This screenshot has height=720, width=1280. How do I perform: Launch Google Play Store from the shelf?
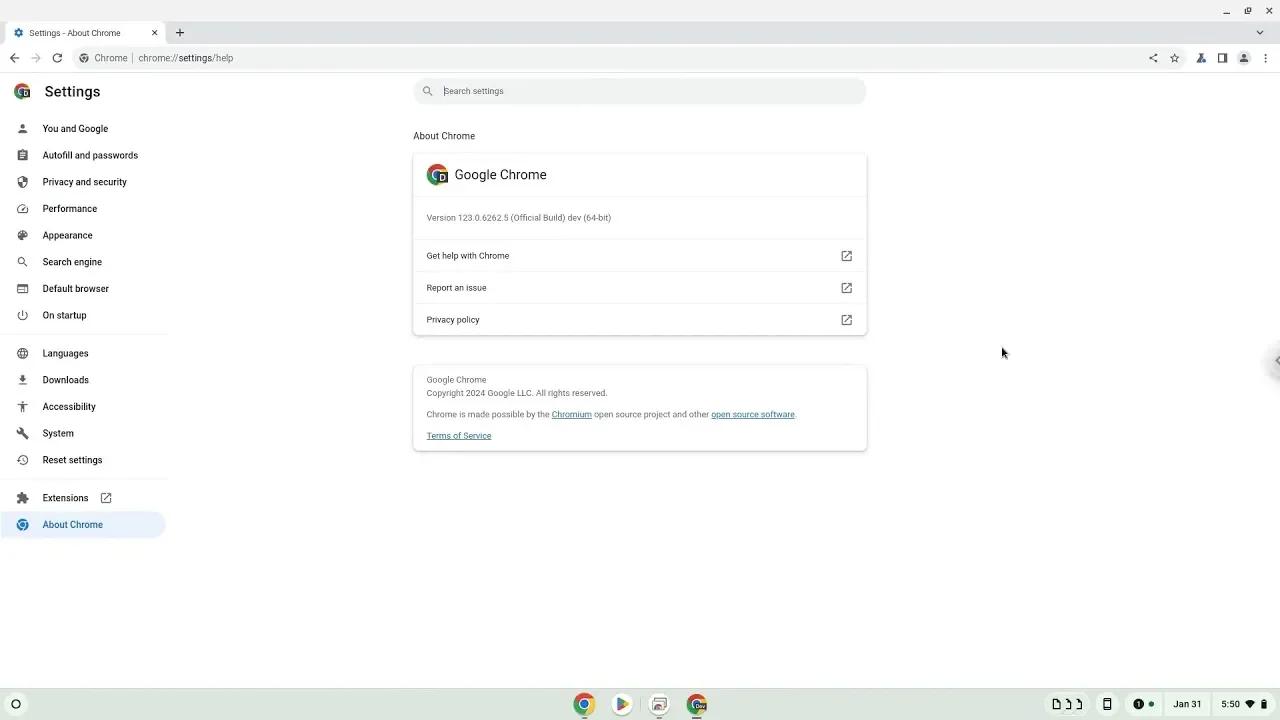(x=622, y=704)
